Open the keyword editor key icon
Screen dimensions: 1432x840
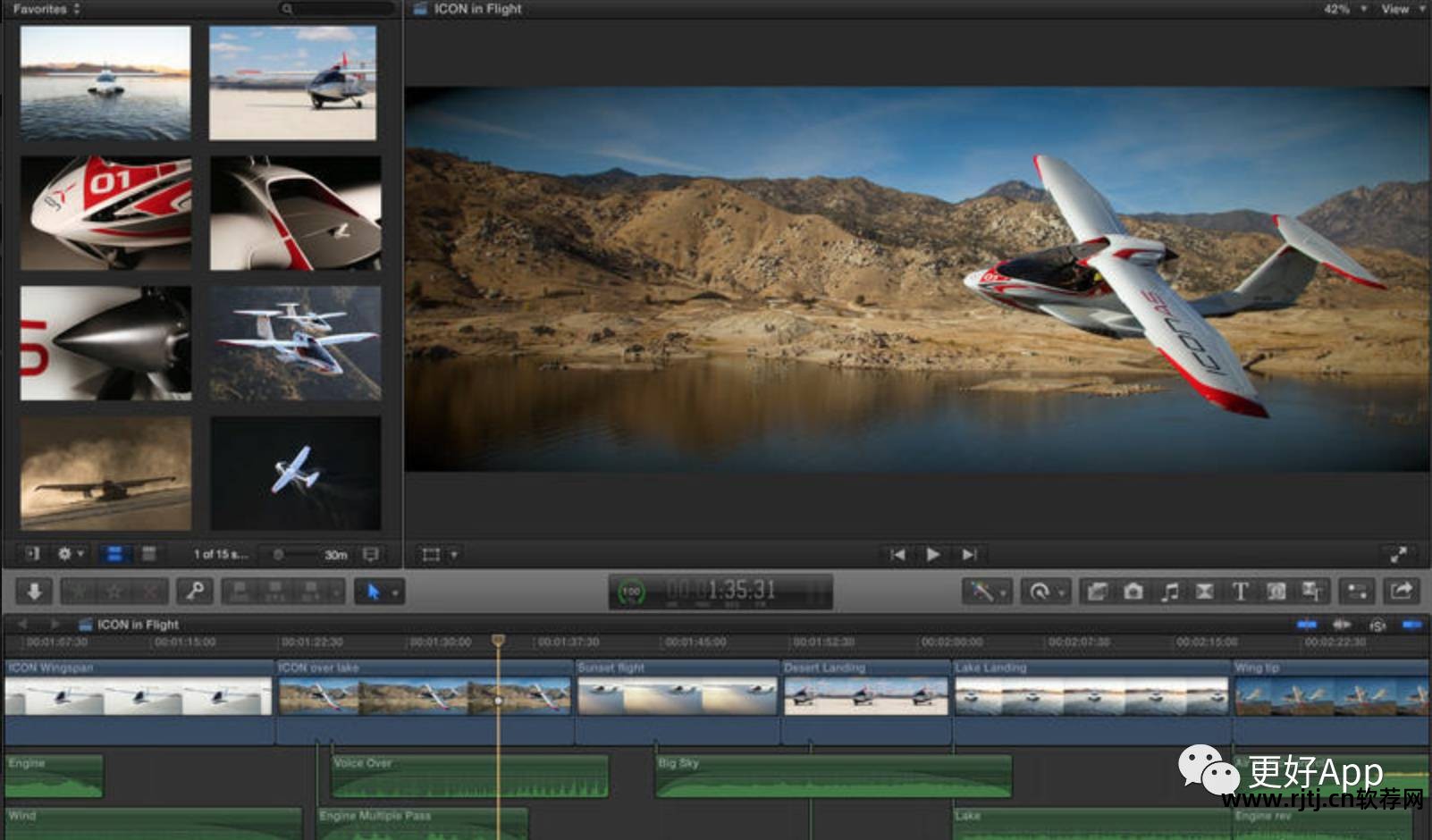(194, 591)
